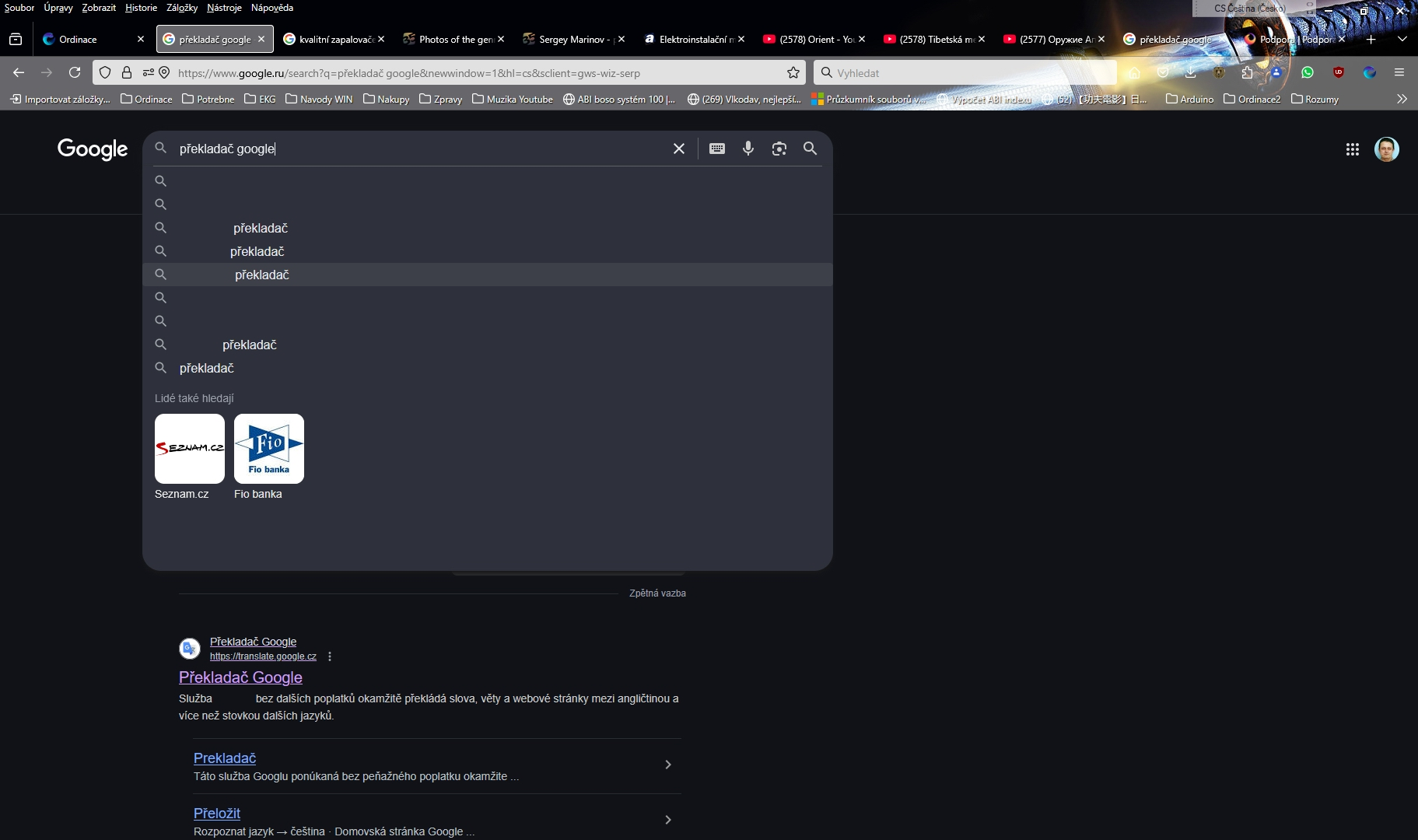The height and width of the screenshot is (840, 1418).
Task: Close the Orient YouTube tab
Action: [862, 39]
